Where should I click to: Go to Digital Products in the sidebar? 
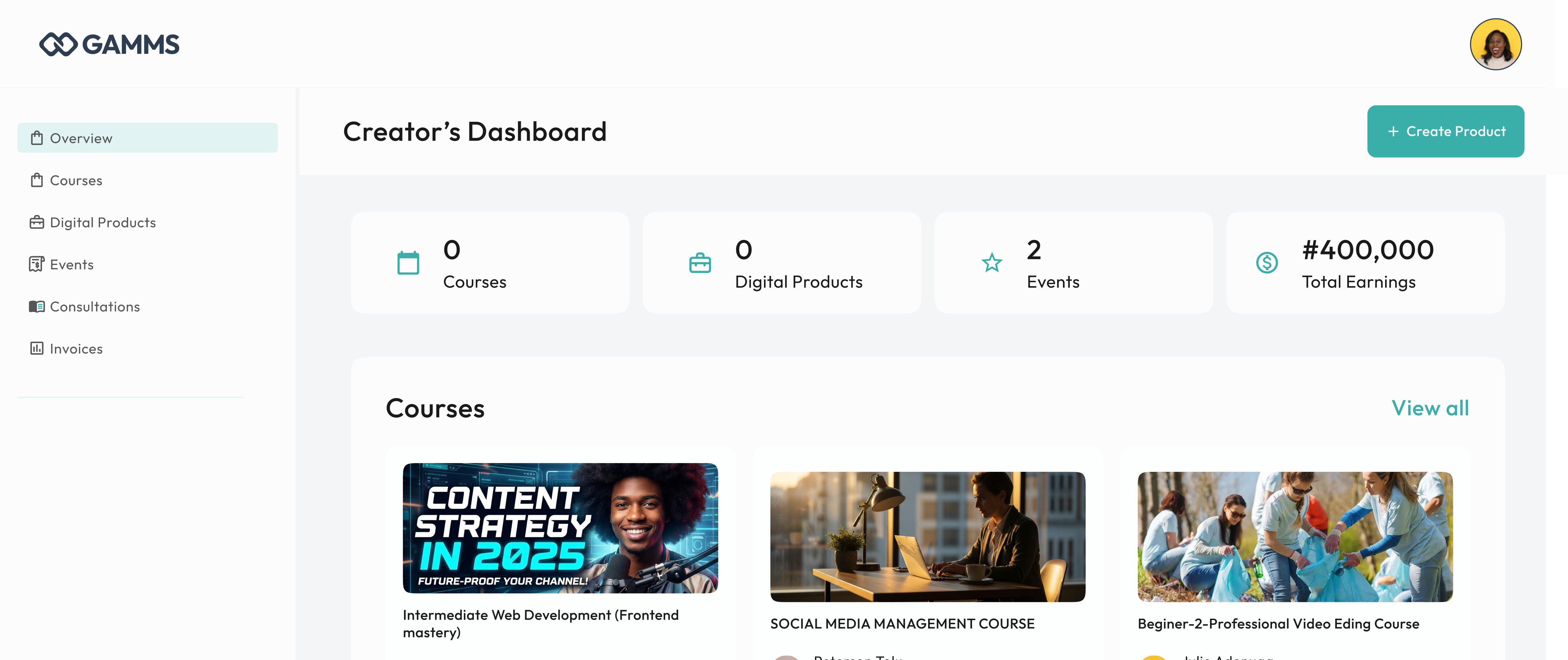(x=147, y=222)
